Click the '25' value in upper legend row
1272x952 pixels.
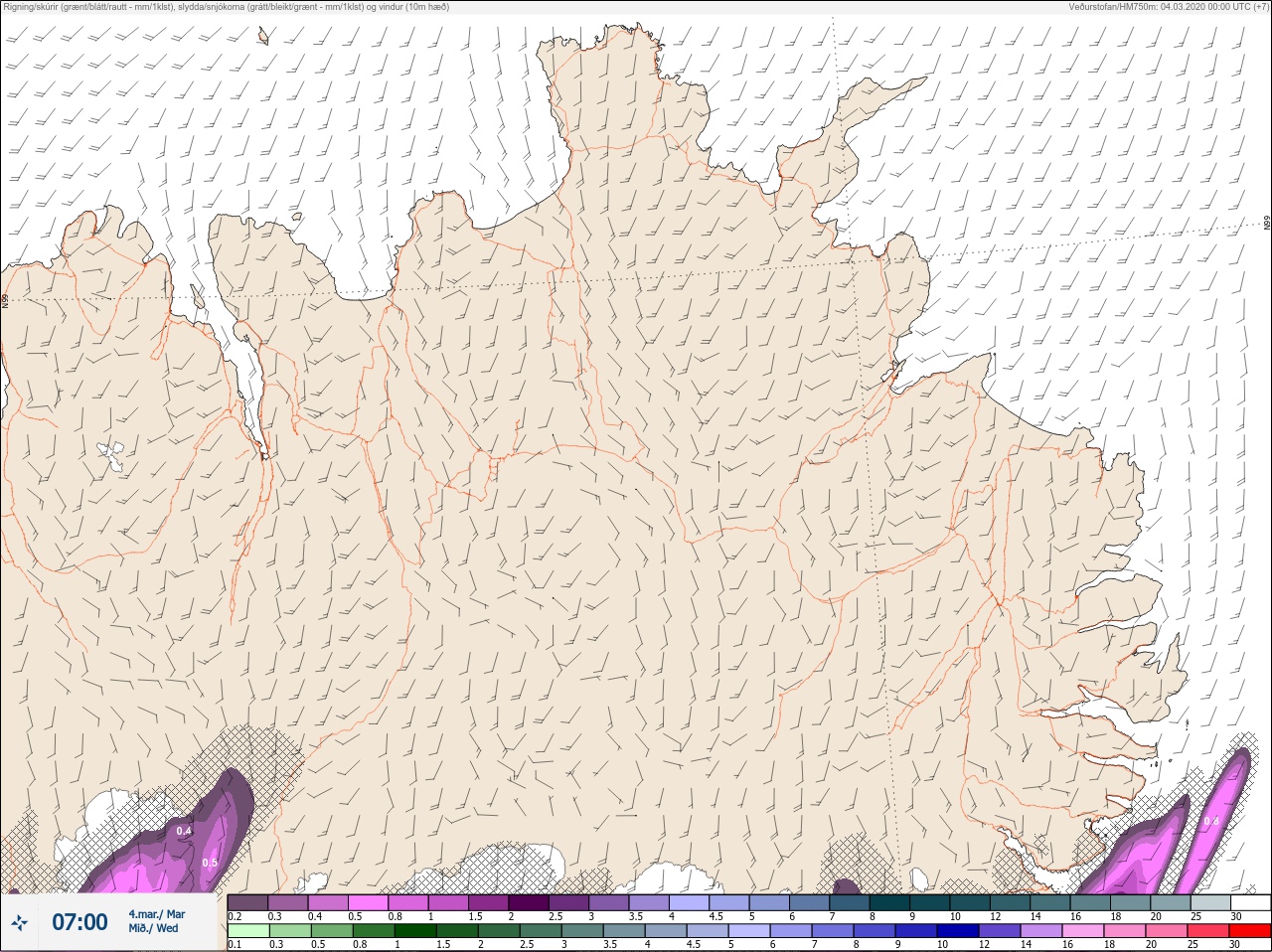click(x=1195, y=916)
